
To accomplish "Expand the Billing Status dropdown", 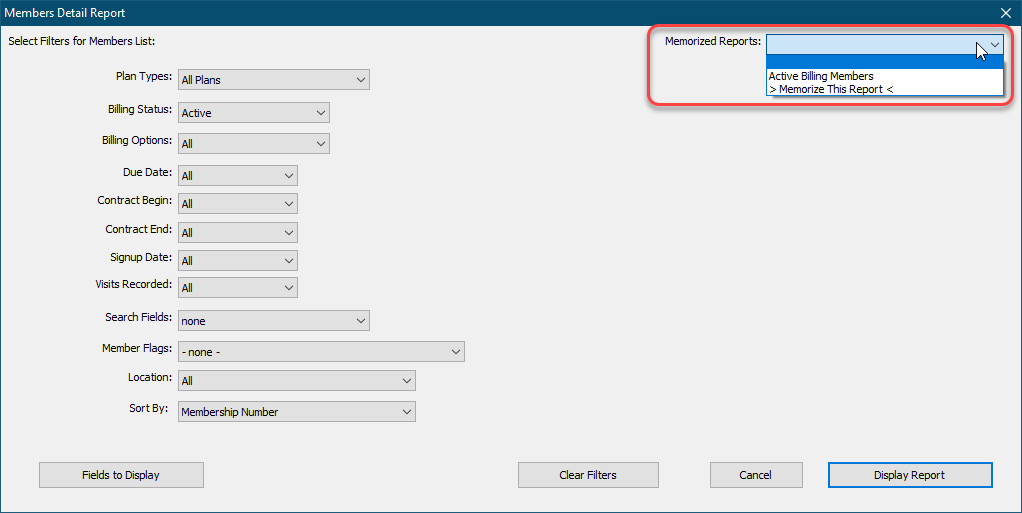I will point(253,113).
